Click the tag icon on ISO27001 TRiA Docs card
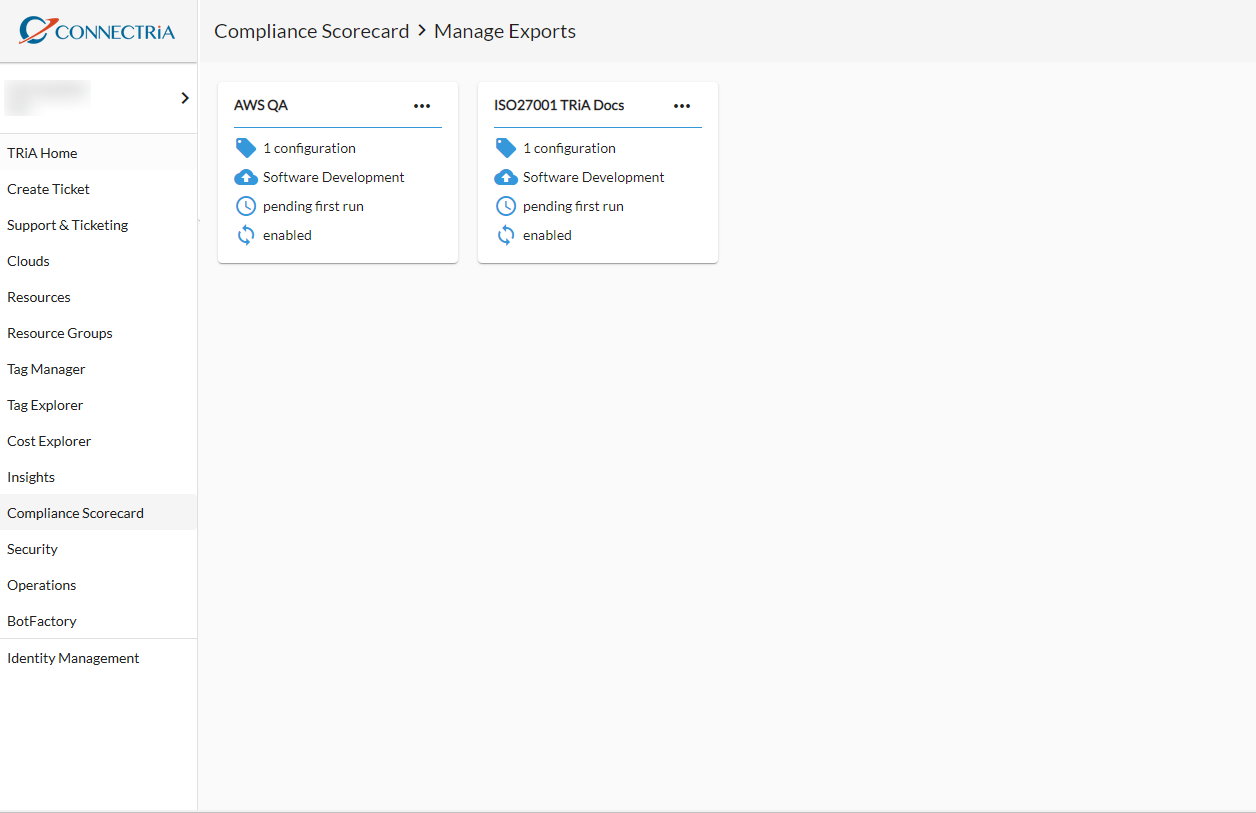 (x=506, y=148)
